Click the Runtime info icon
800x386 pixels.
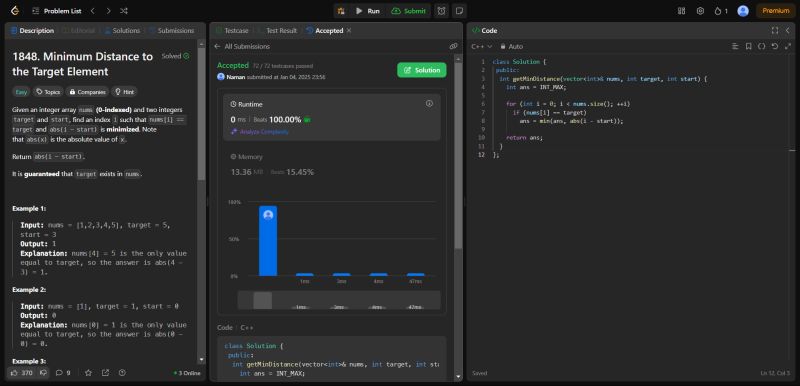point(429,104)
